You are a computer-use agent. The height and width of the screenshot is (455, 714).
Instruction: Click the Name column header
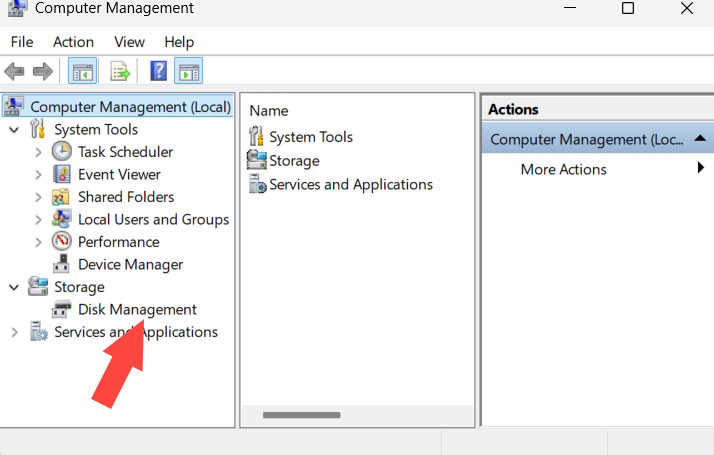(269, 111)
